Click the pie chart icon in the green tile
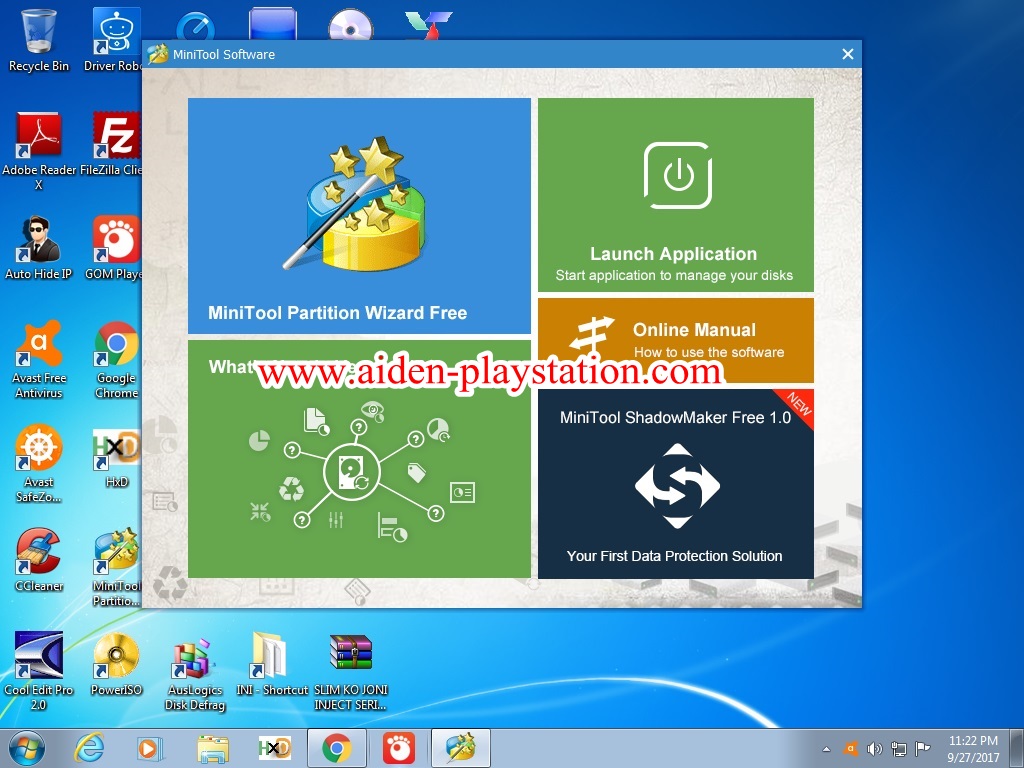The width and height of the screenshot is (1024, 768). pyautogui.click(x=260, y=440)
